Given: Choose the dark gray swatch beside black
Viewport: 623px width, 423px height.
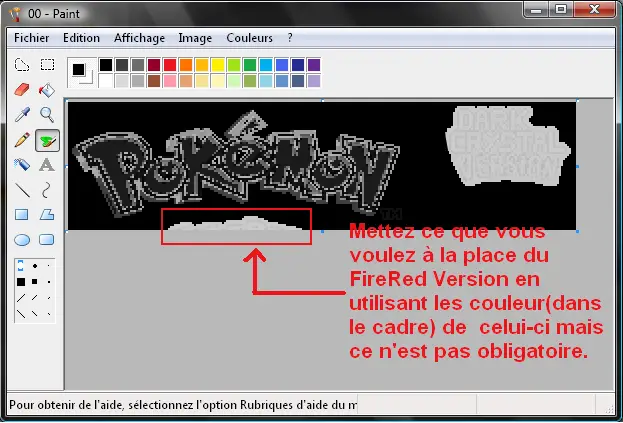Looking at the screenshot, I should tap(122, 65).
